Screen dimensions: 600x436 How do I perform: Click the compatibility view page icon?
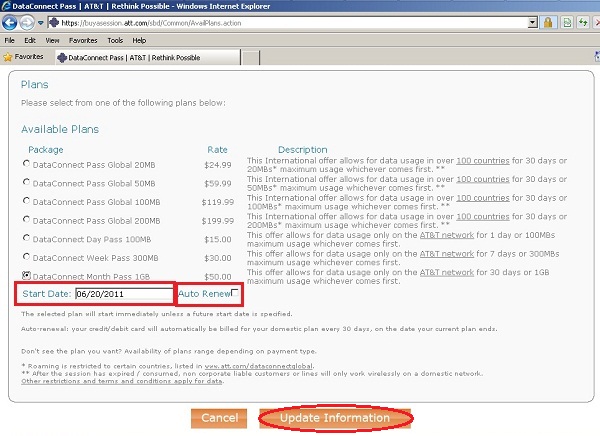567,23
